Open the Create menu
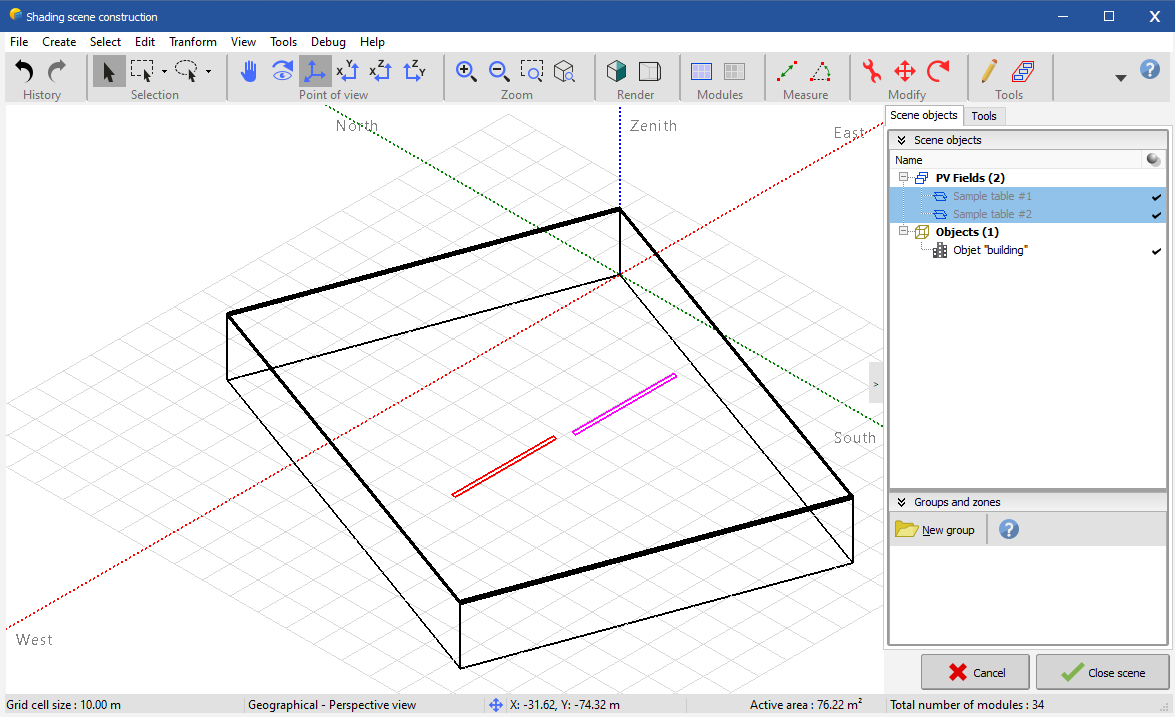1175x717 pixels. [59, 42]
